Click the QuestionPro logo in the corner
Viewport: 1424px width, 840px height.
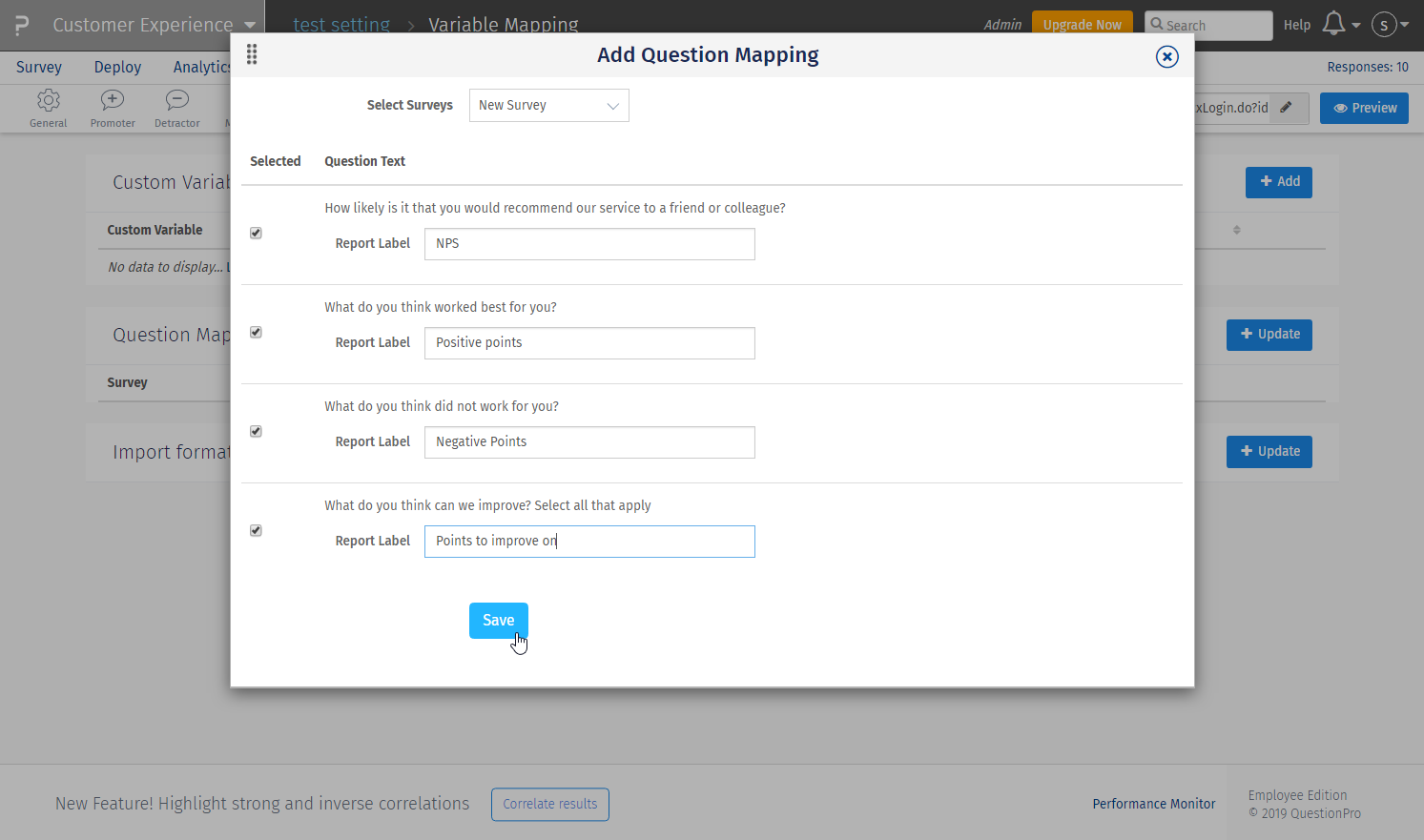click(x=20, y=24)
